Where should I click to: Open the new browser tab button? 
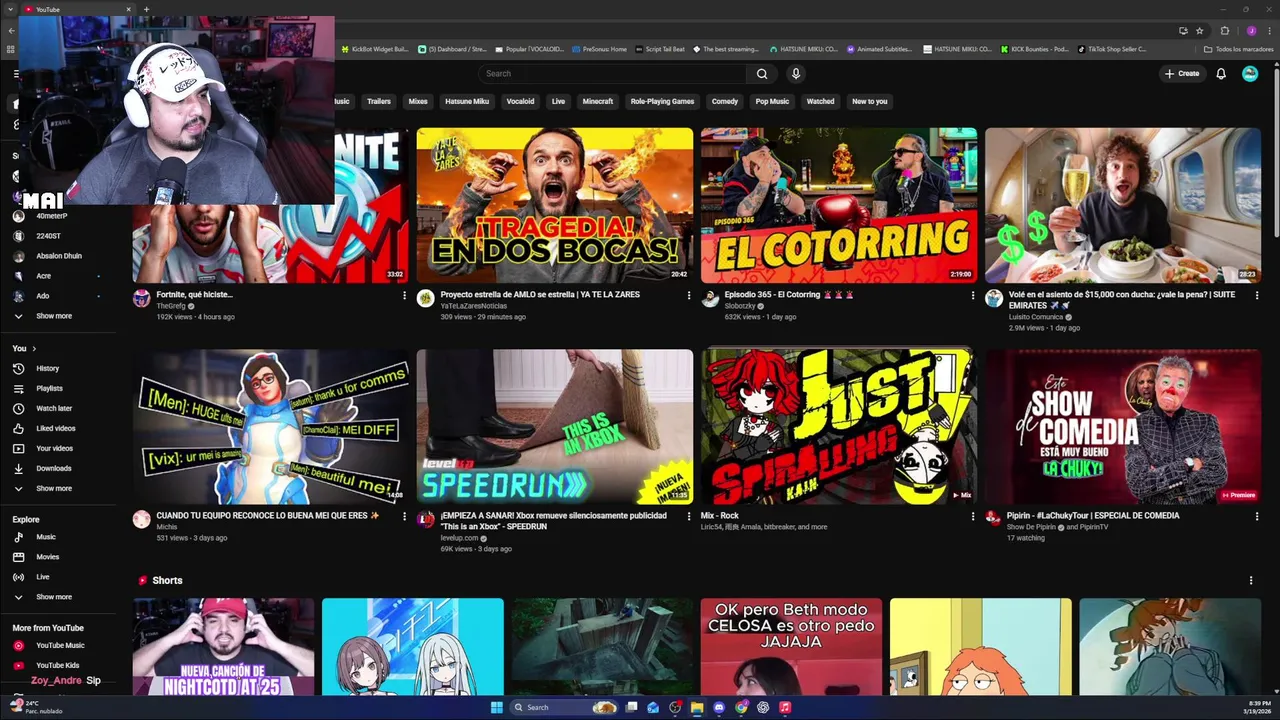tap(146, 9)
